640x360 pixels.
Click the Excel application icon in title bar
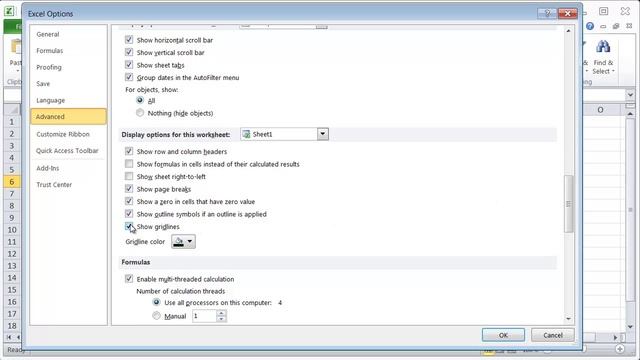click(9, 11)
